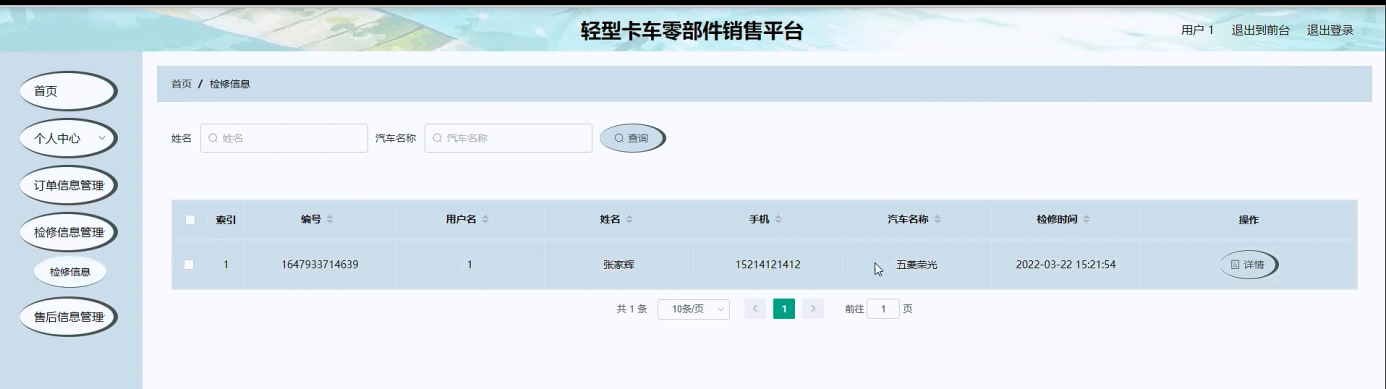Image resolution: width=1386 pixels, height=389 pixels.
Task: Sort by 汽车名称 column arrows
Action: [x=937, y=219]
